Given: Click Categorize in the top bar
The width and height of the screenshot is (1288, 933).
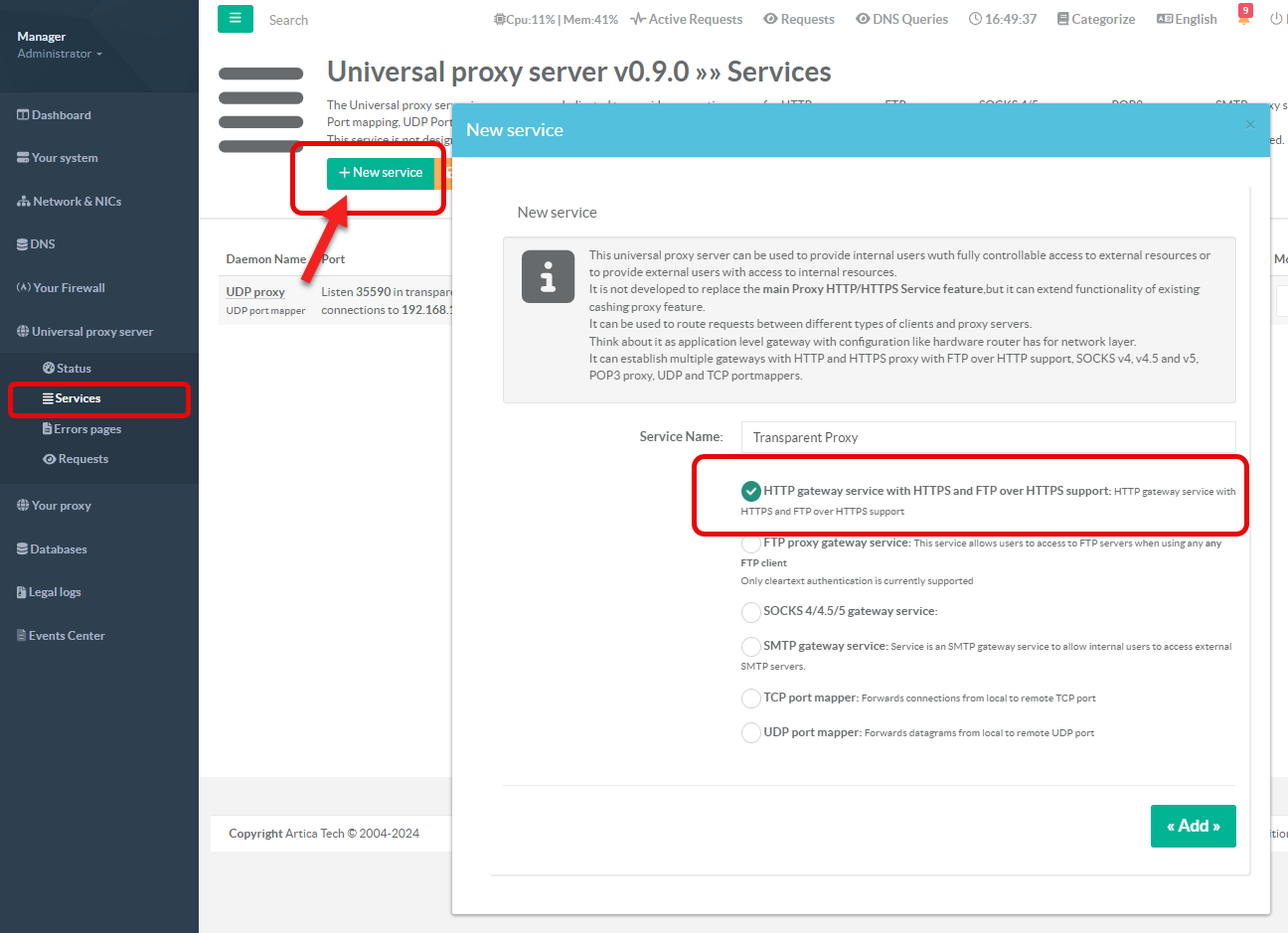Looking at the screenshot, I should (x=1095, y=19).
